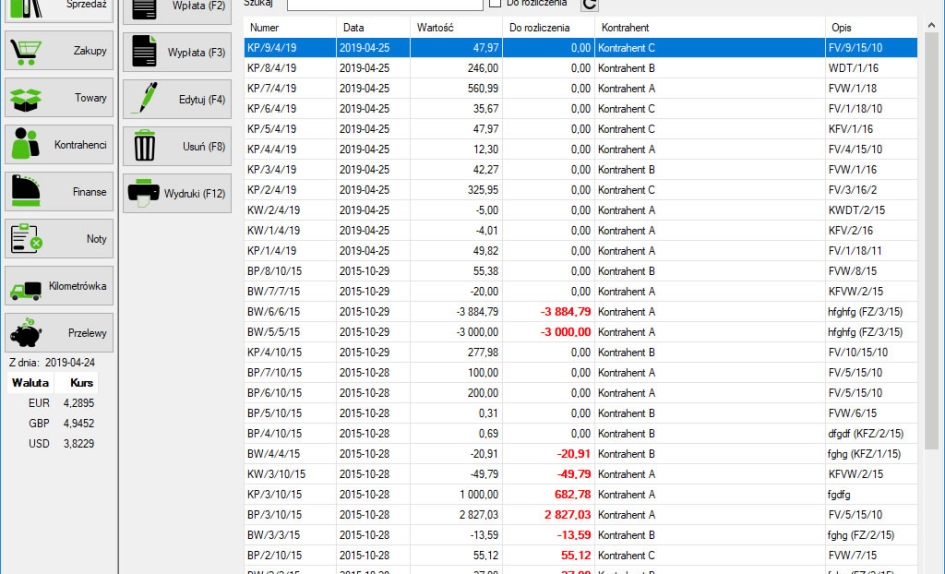Viewport: 945px width, 574px height.
Task: Go to the Kontrahenci contacts section
Action: [x=59, y=145]
